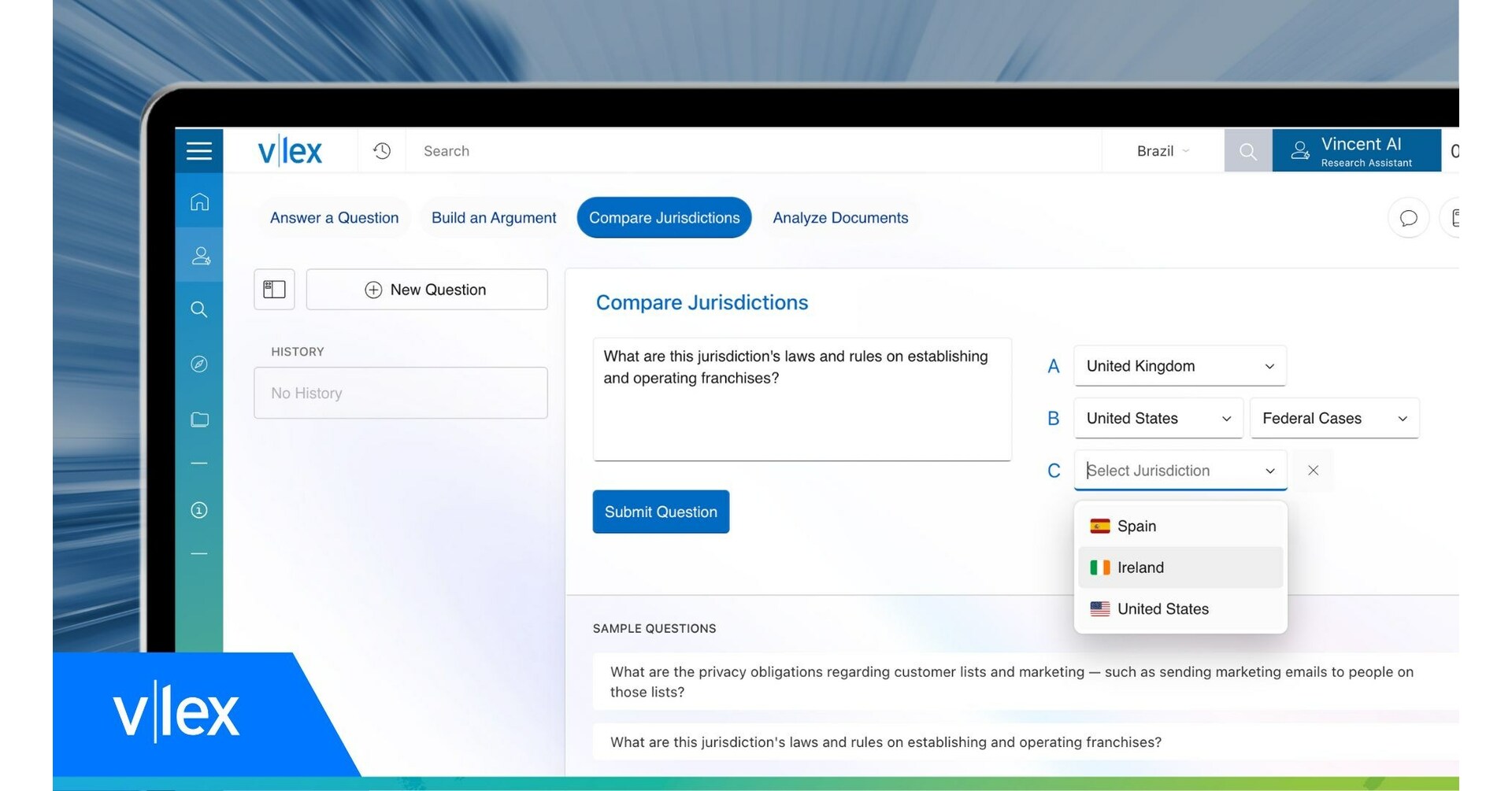
Task: Select Ireland for jurisdiction C
Action: click(1141, 567)
